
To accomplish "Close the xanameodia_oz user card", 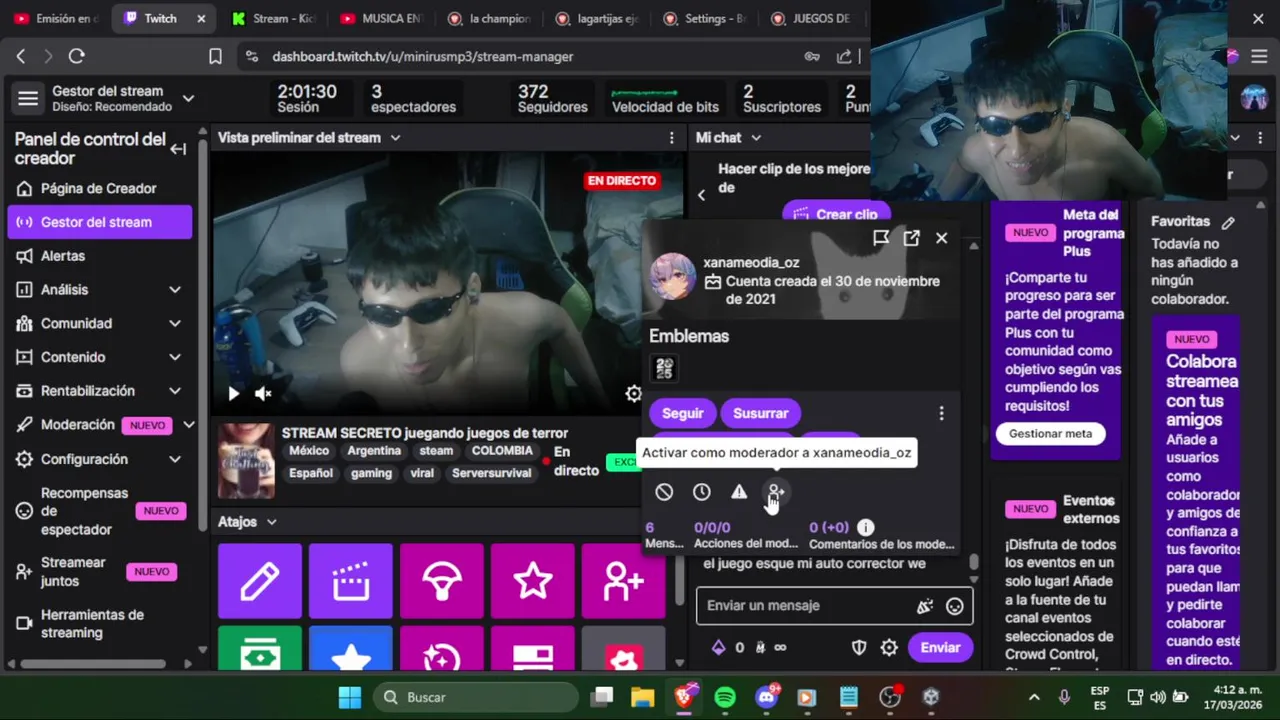I will (941, 238).
